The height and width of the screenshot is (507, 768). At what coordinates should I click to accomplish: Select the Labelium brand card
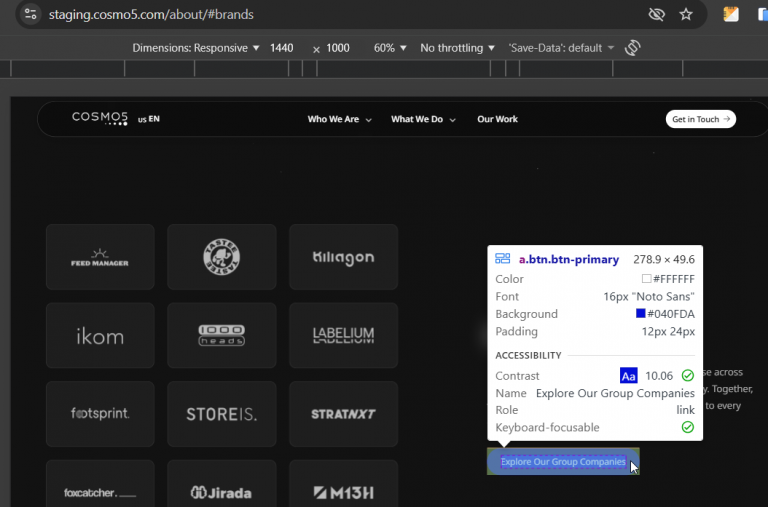343,336
